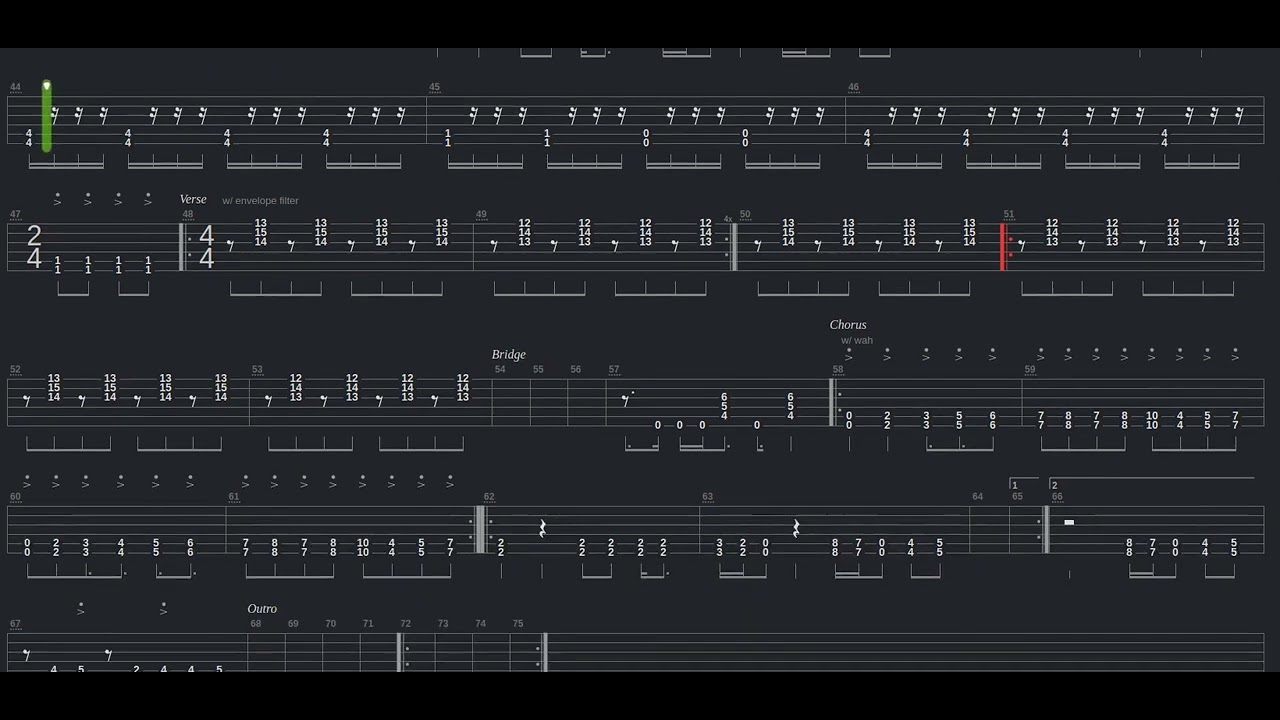Click measure number 50
This screenshot has height=720, width=1280.
(745, 214)
